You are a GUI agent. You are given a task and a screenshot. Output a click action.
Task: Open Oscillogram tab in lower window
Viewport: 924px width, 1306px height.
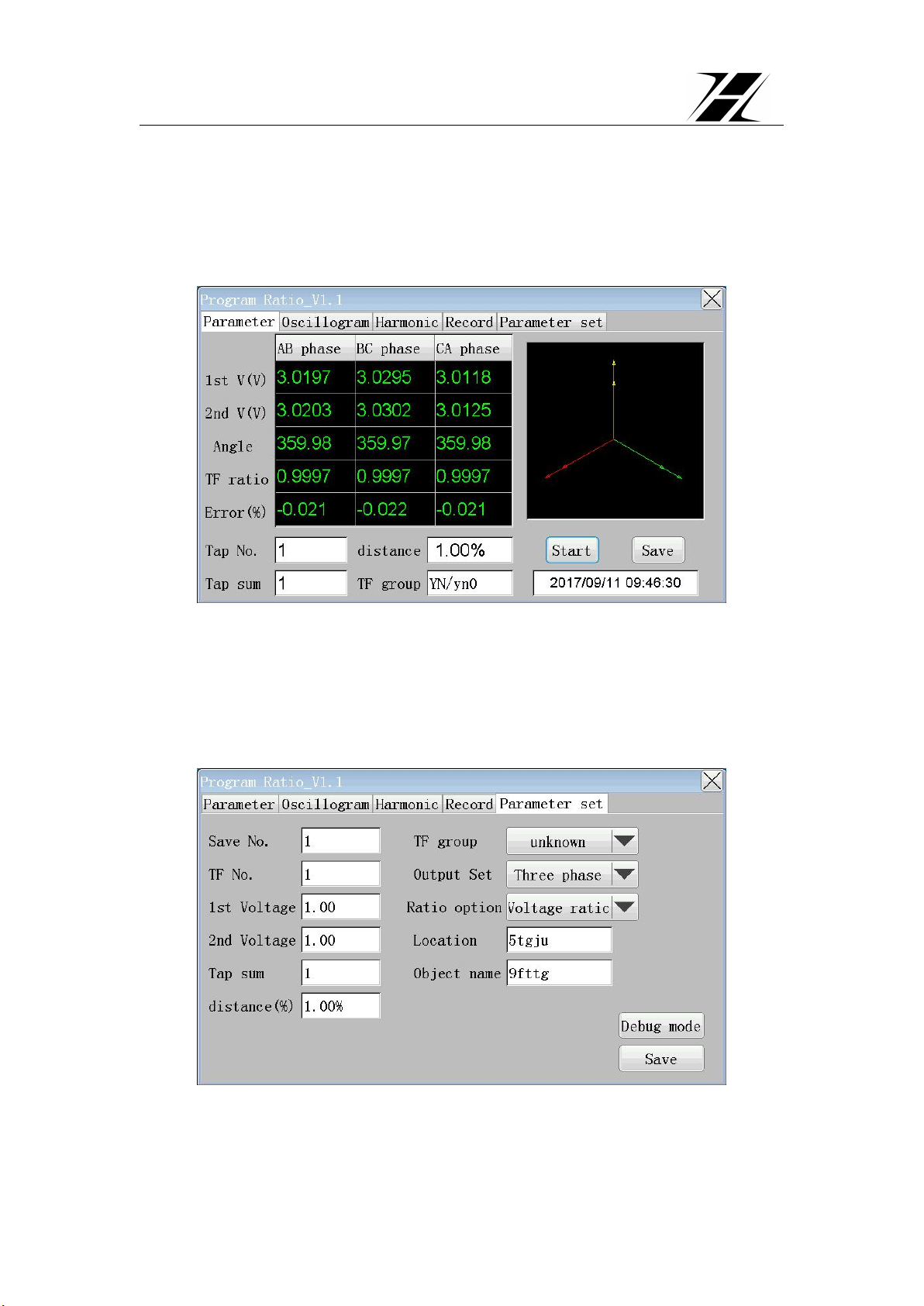click(x=325, y=805)
